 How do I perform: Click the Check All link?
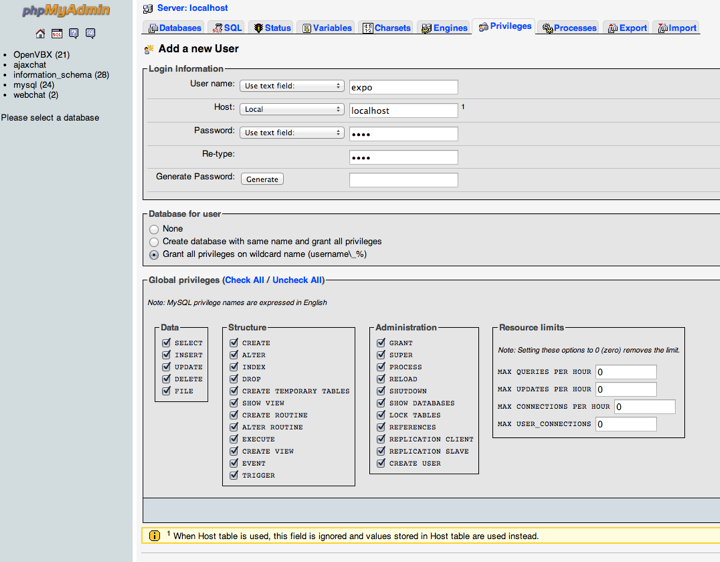tap(244, 280)
